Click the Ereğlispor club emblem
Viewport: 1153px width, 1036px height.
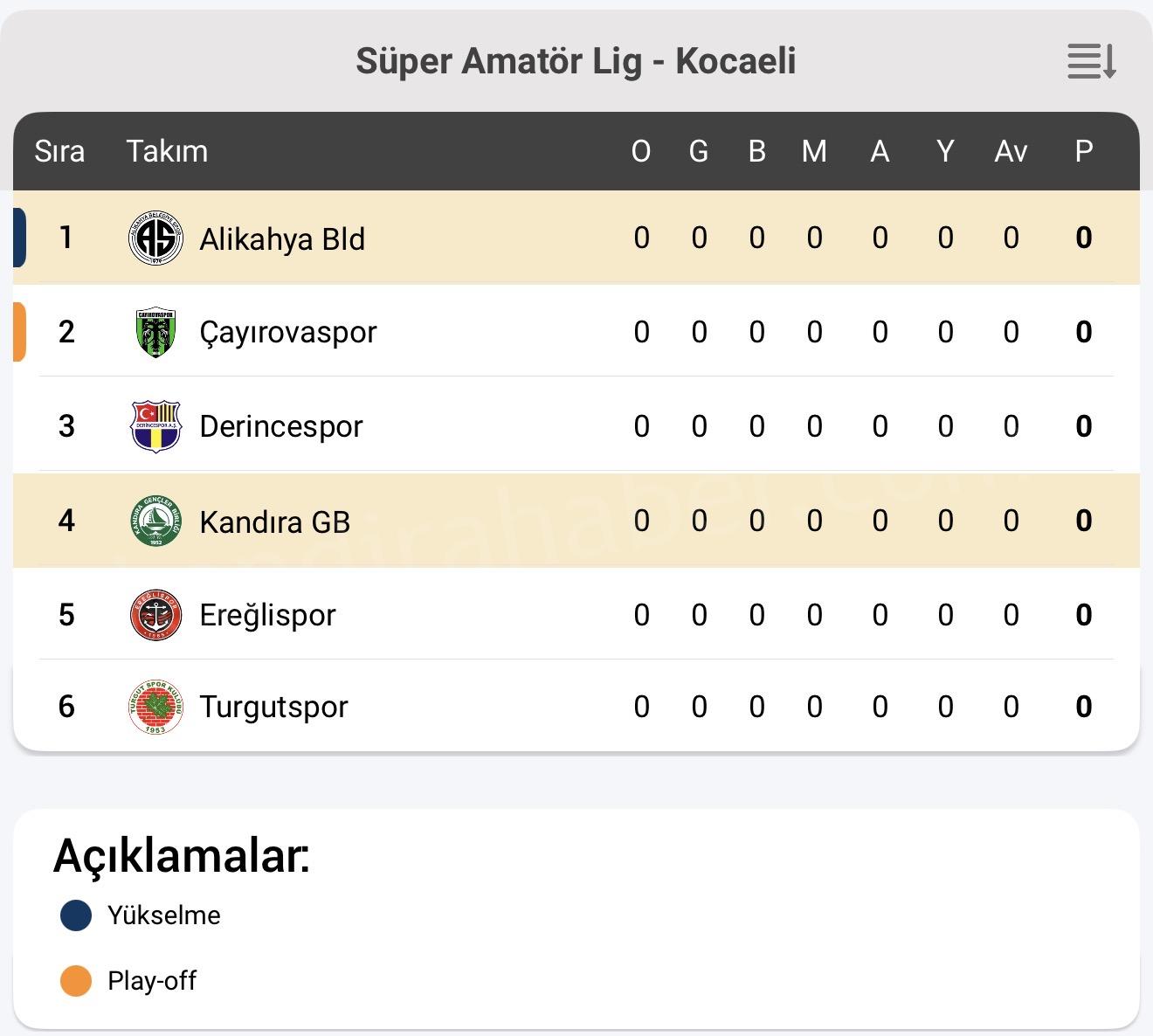point(155,615)
